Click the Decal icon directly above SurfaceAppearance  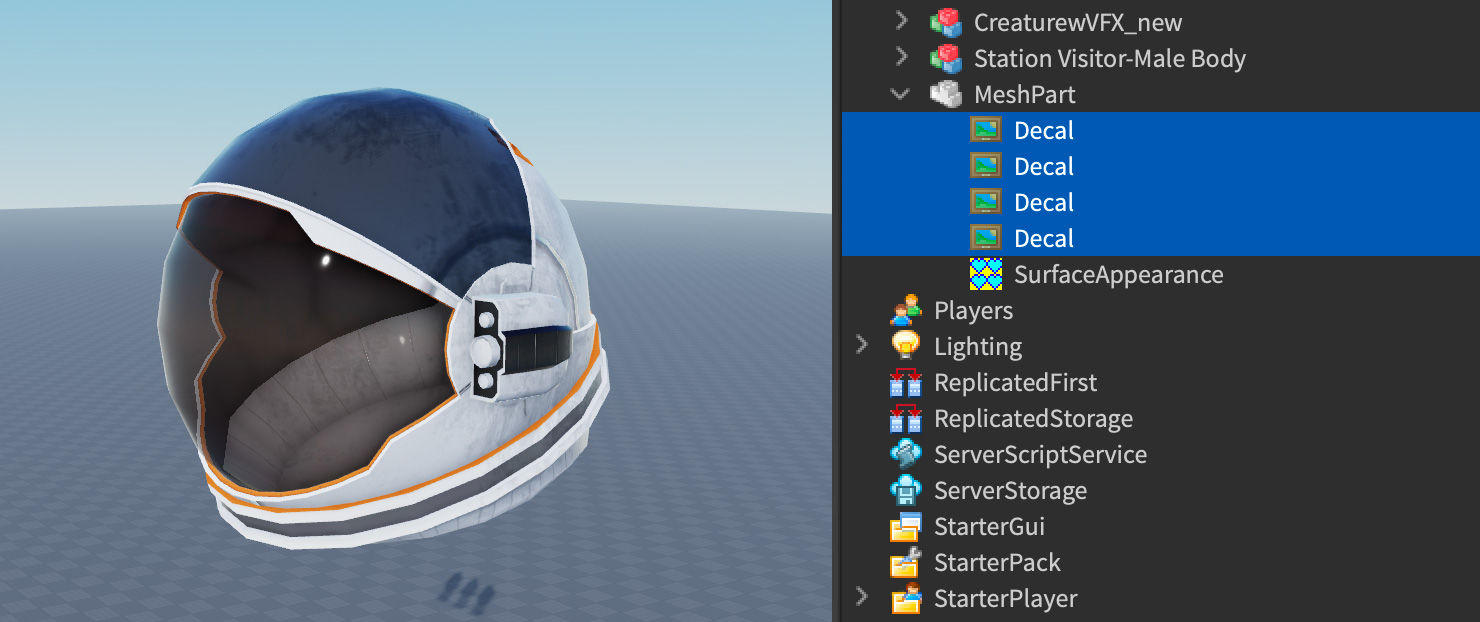(x=985, y=238)
